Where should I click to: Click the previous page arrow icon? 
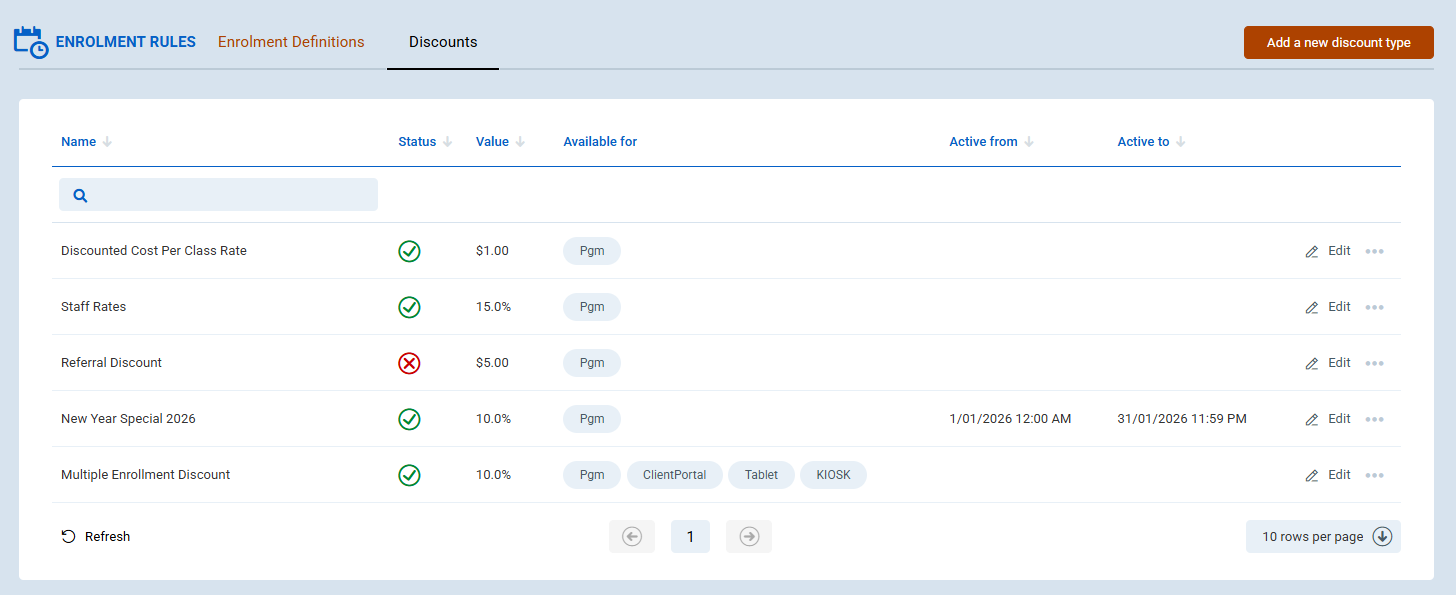coord(632,537)
